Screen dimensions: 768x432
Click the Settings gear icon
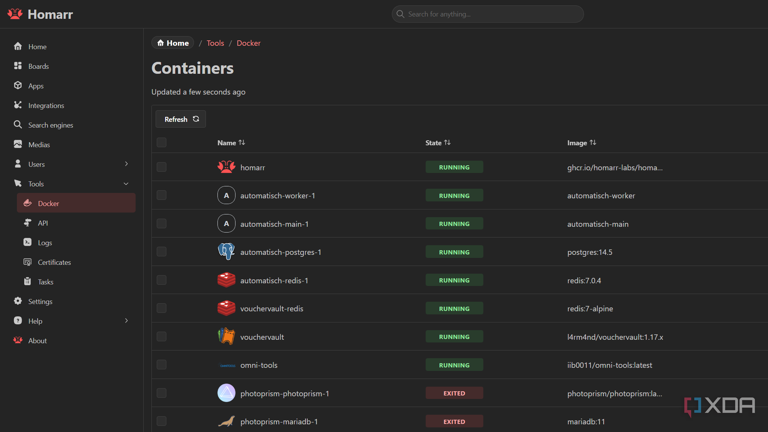[18, 301]
